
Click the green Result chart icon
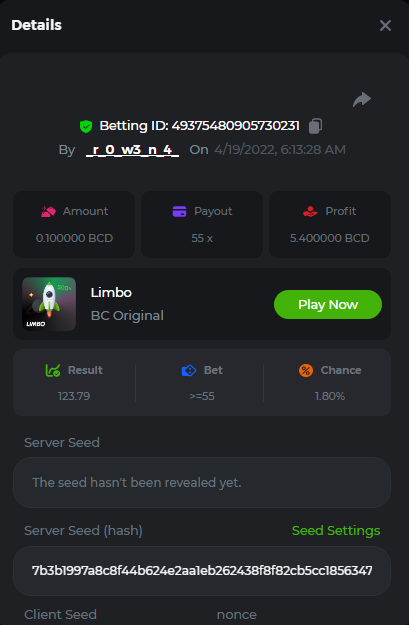pos(53,370)
